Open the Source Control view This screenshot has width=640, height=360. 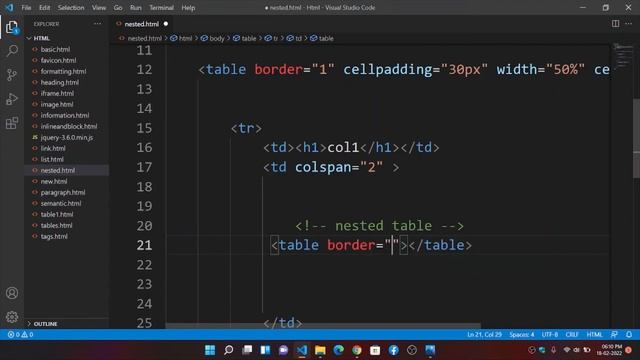12,75
